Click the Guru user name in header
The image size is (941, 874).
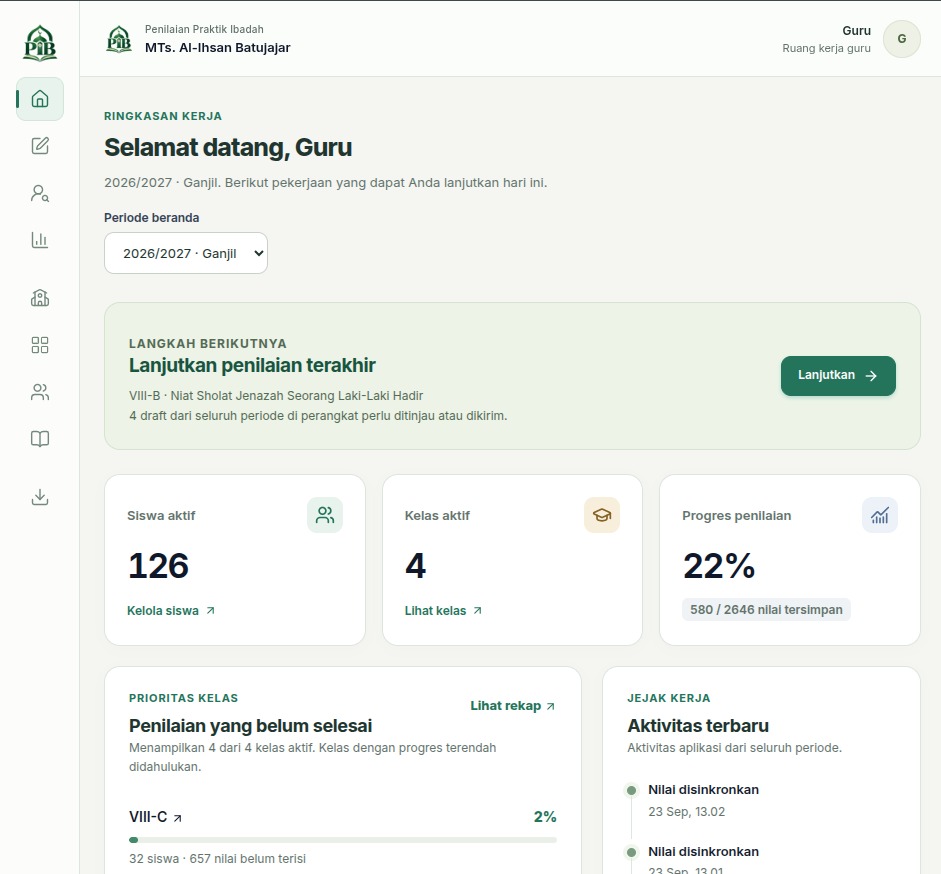point(856,31)
